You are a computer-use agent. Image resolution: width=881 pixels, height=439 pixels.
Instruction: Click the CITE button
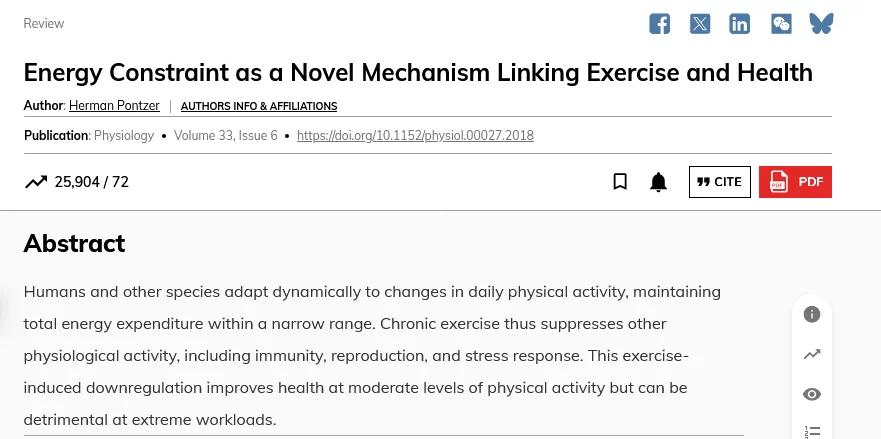coord(720,182)
